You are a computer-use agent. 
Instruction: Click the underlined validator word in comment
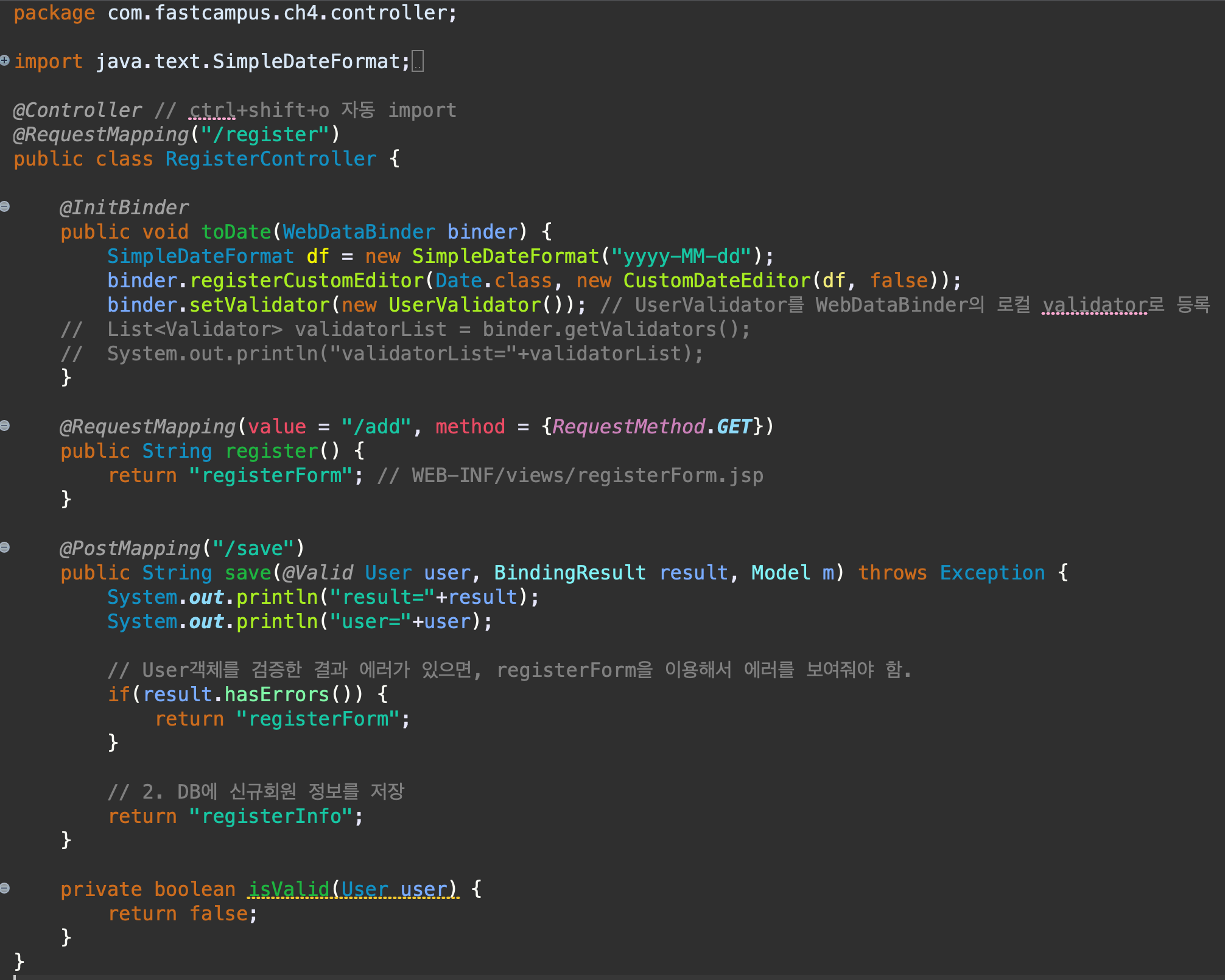[1094, 305]
